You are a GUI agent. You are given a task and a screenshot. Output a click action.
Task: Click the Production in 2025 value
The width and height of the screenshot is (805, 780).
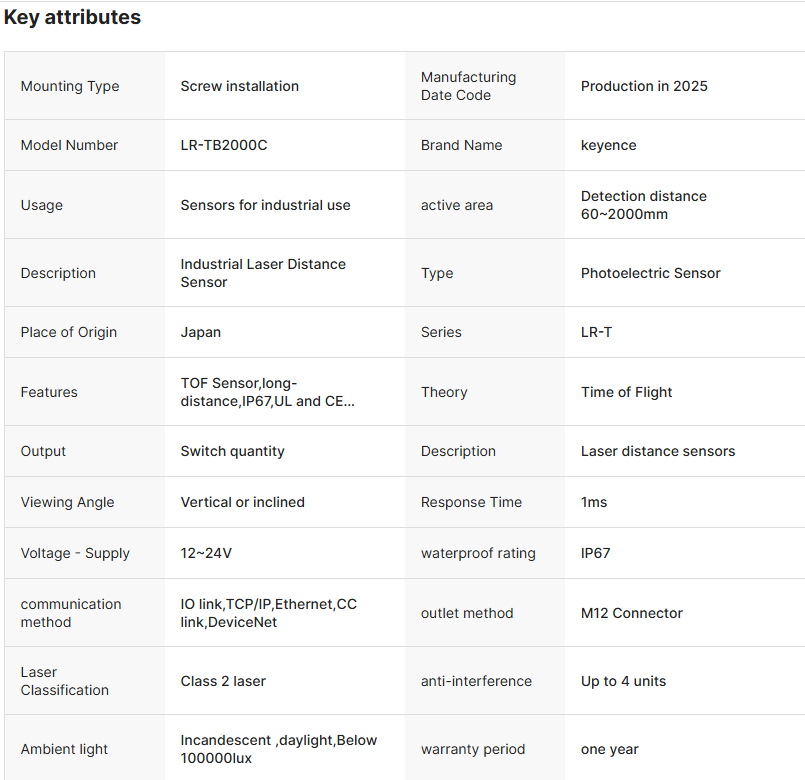coord(644,86)
